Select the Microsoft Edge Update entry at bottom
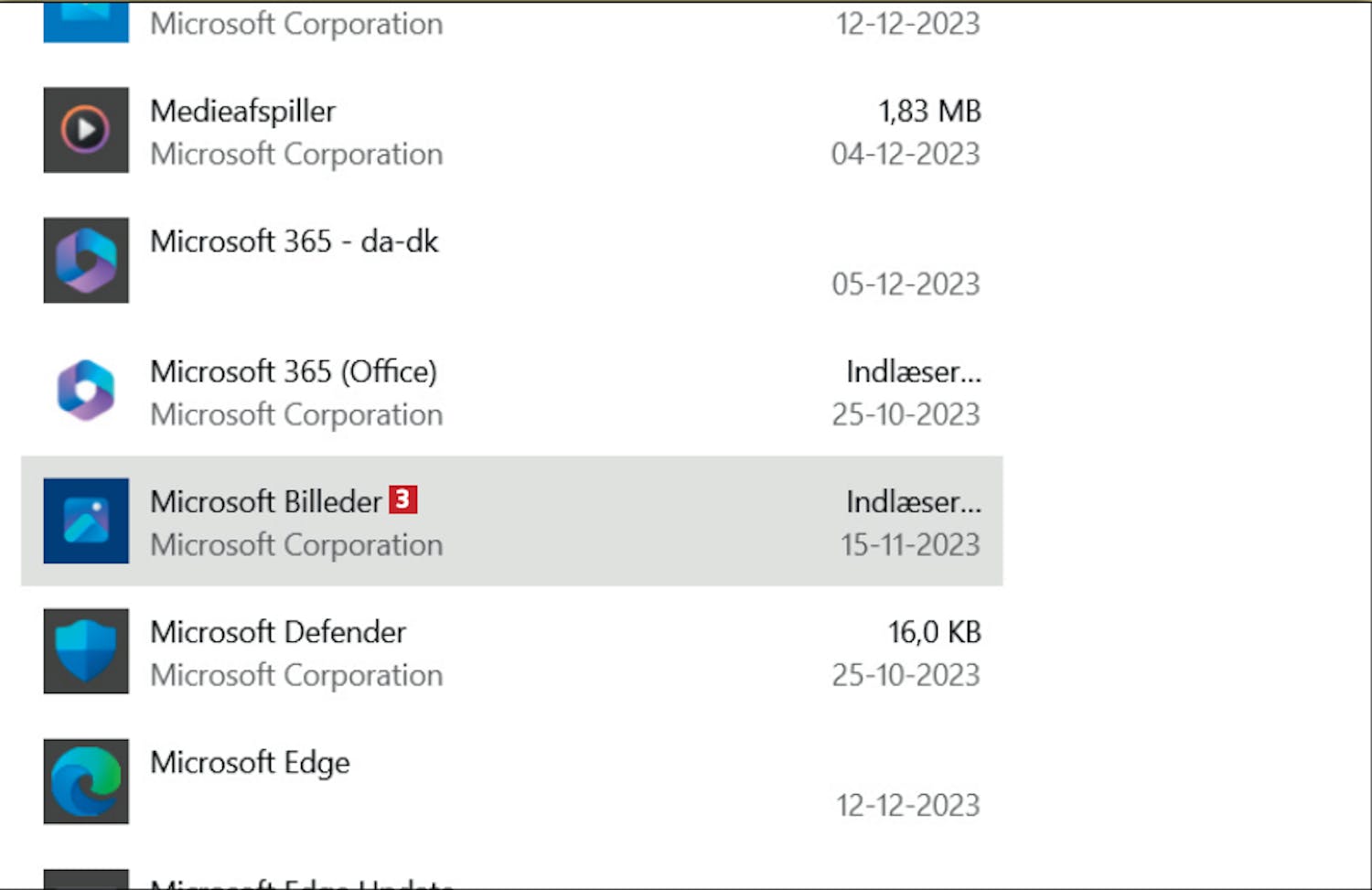Screen dimensions: 1372x890 (302, 883)
